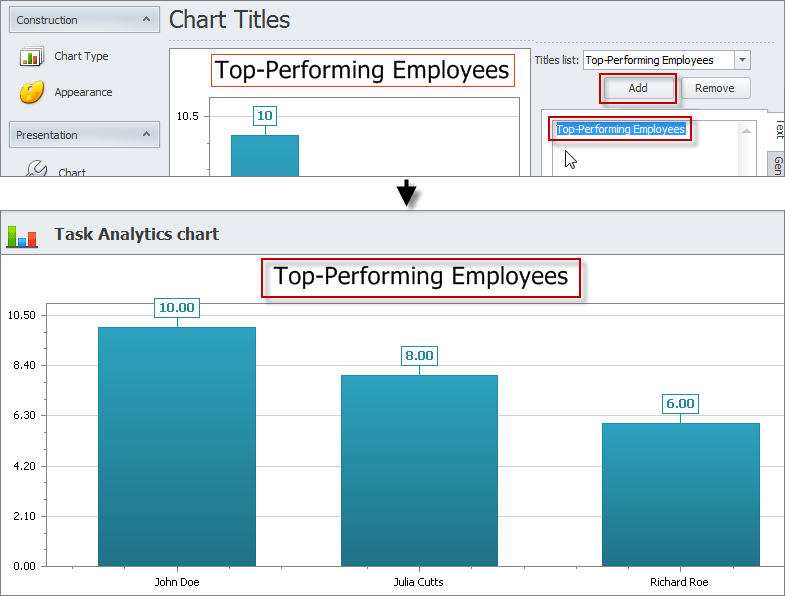This screenshot has height=596, width=785.
Task: Click the chart title in the editor preview
Action: pos(362,70)
